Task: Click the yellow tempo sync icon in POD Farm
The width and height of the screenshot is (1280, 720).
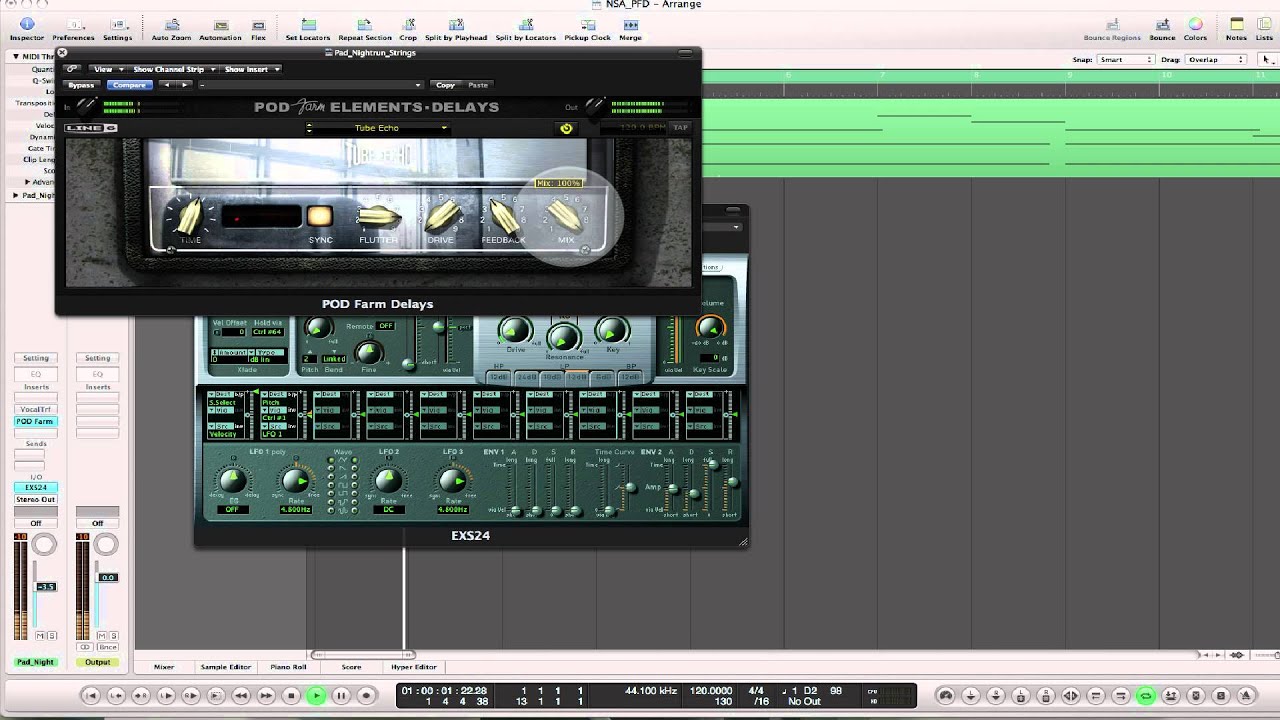Action: pyautogui.click(x=566, y=128)
